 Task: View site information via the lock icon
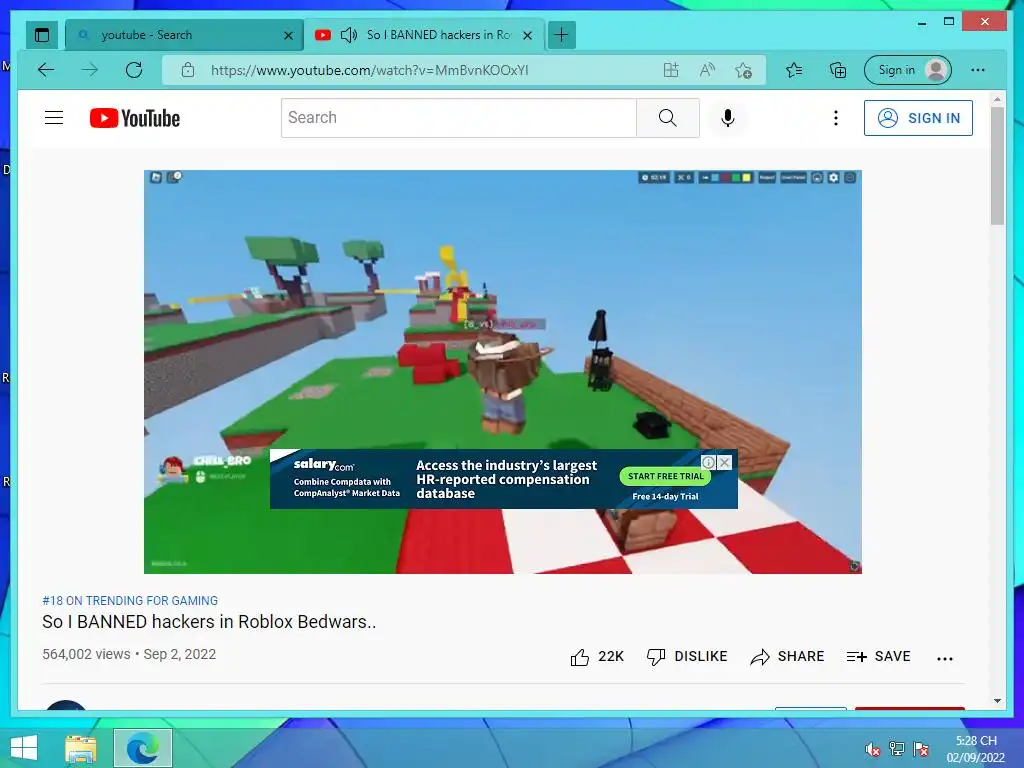tap(187, 70)
